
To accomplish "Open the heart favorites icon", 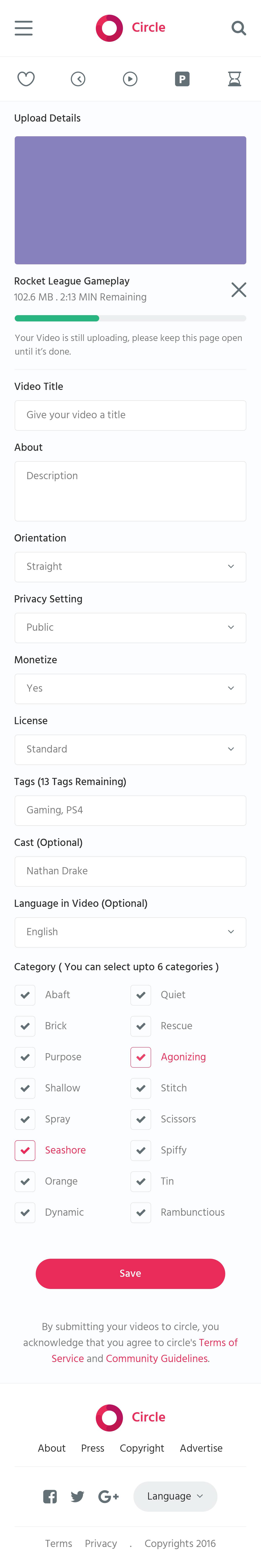I will tap(26, 79).
